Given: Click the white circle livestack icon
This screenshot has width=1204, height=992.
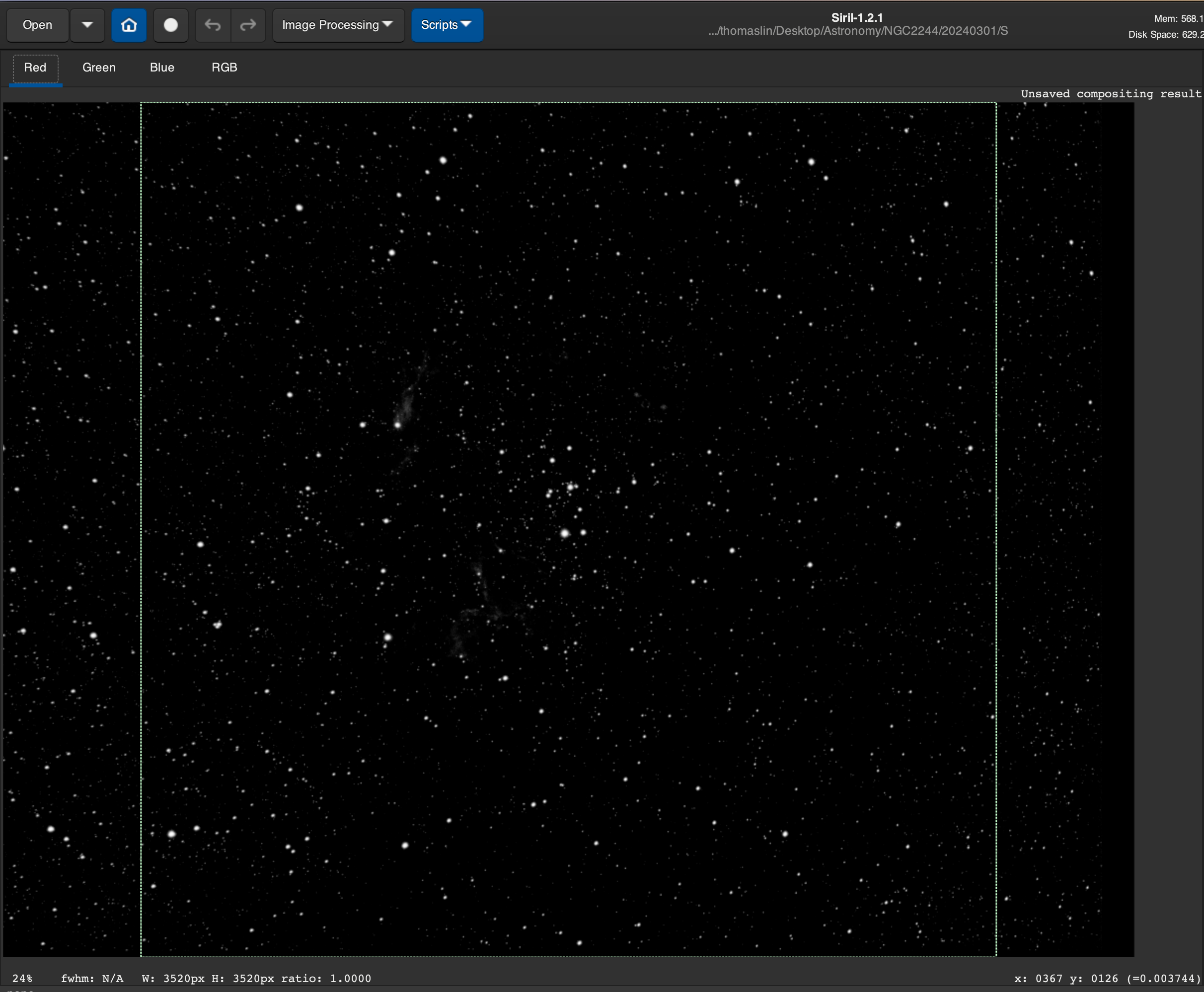Looking at the screenshot, I should (170, 25).
